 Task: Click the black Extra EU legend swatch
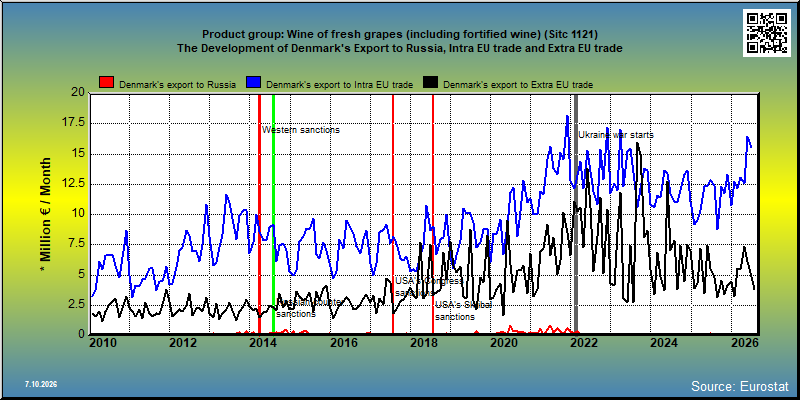431,83
